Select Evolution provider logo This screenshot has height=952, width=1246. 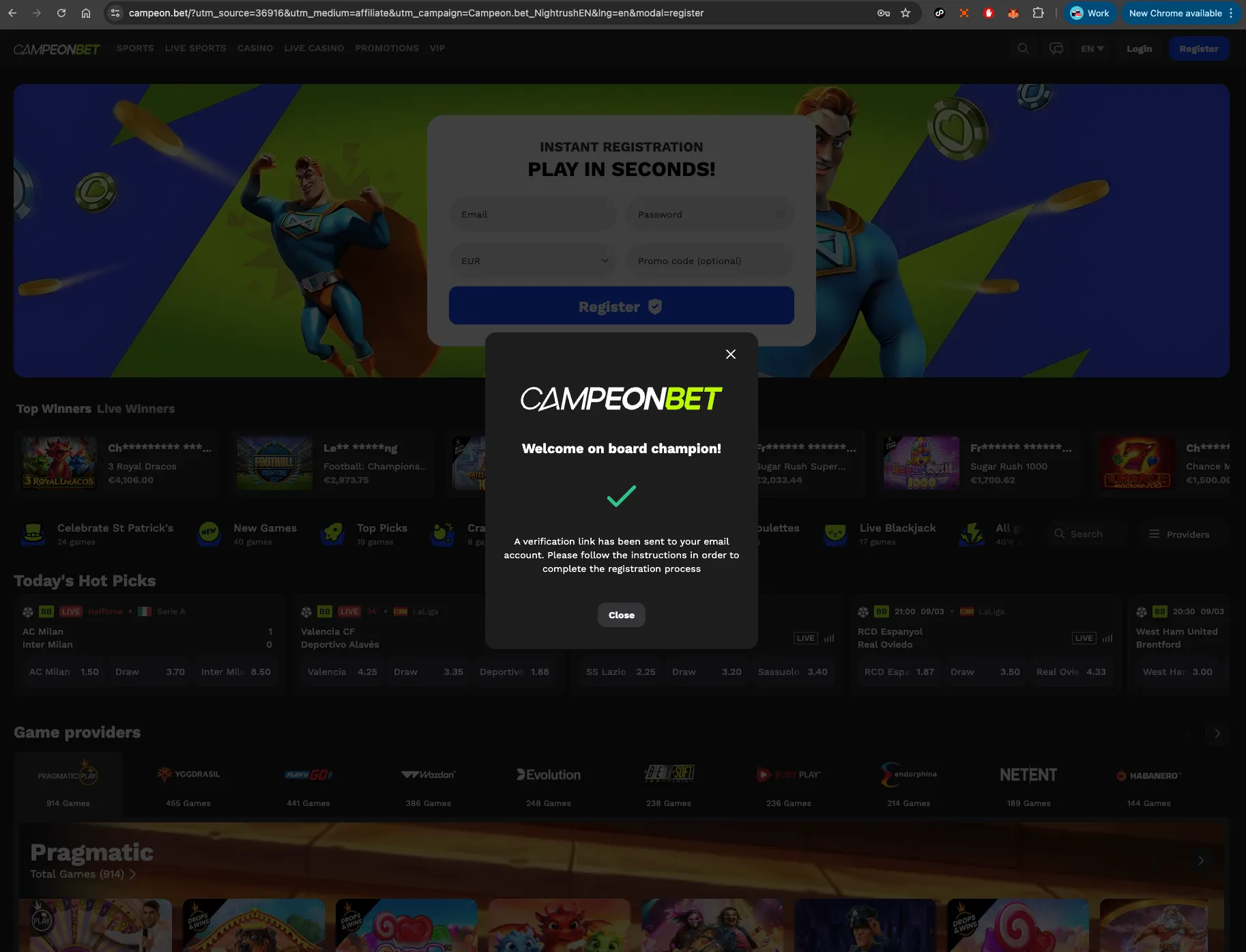(x=549, y=775)
